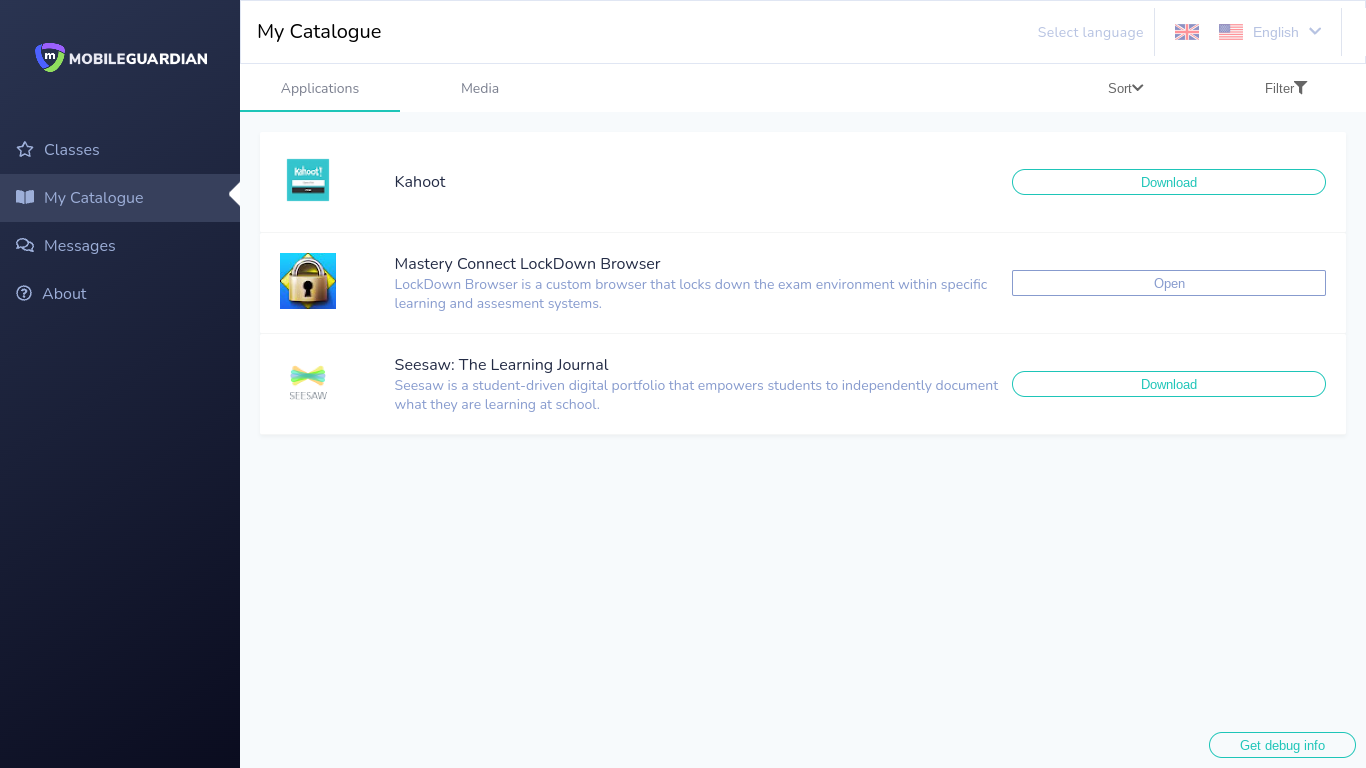Select the UK flag language icon
1366x768 pixels.
coord(1186,32)
